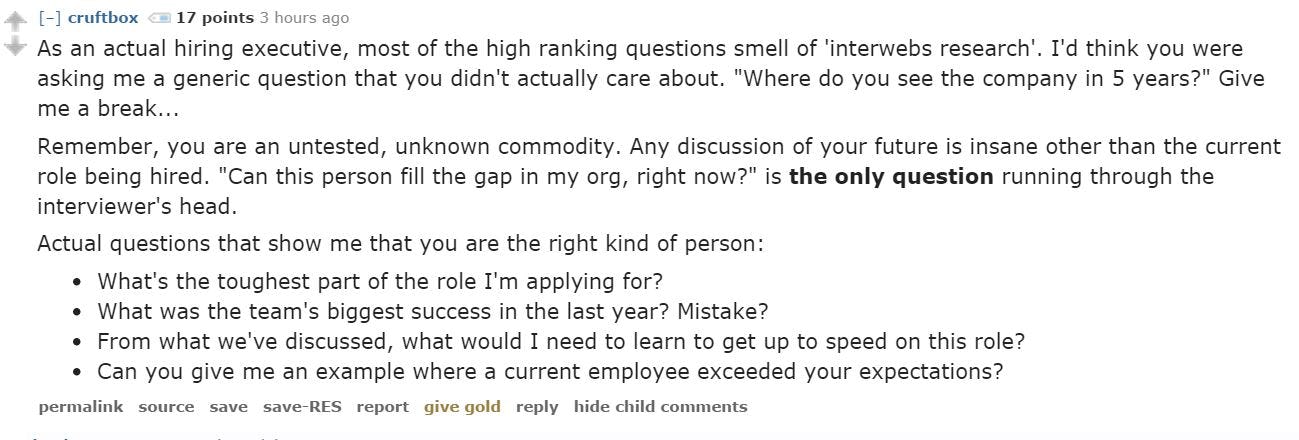Downvote the cruftbox comment
Image resolution: width=1299 pixels, height=440 pixels.
[14, 46]
